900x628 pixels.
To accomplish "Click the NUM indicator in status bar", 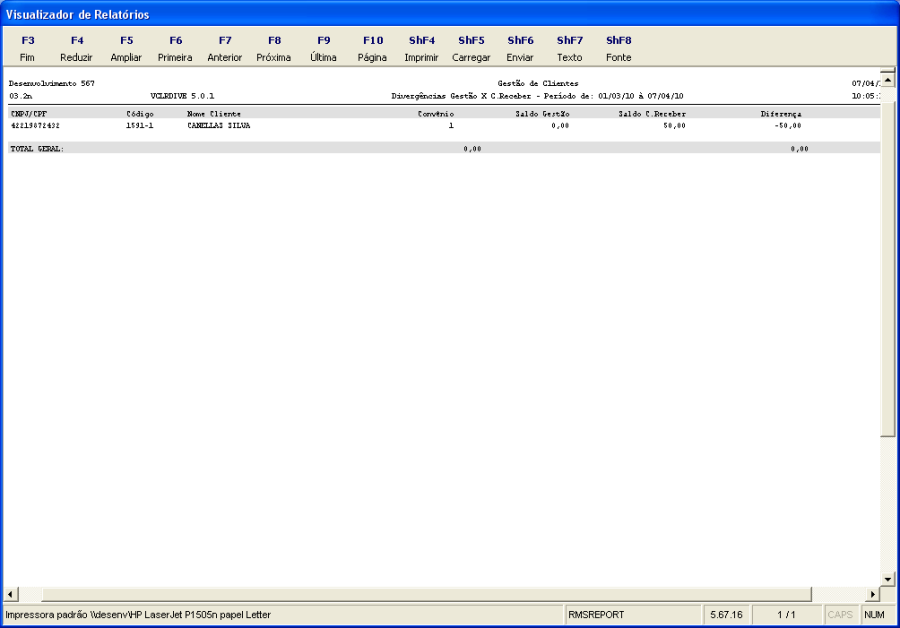I will pyautogui.click(x=874, y=615).
